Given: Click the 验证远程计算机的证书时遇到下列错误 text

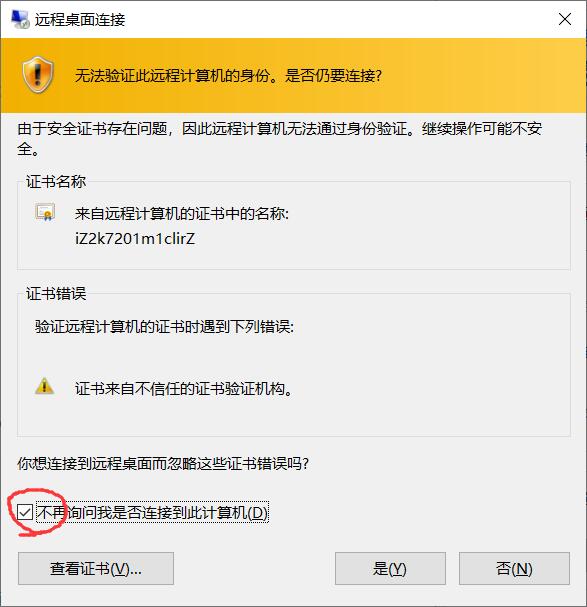Looking at the screenshot, I should pos(164,326).
